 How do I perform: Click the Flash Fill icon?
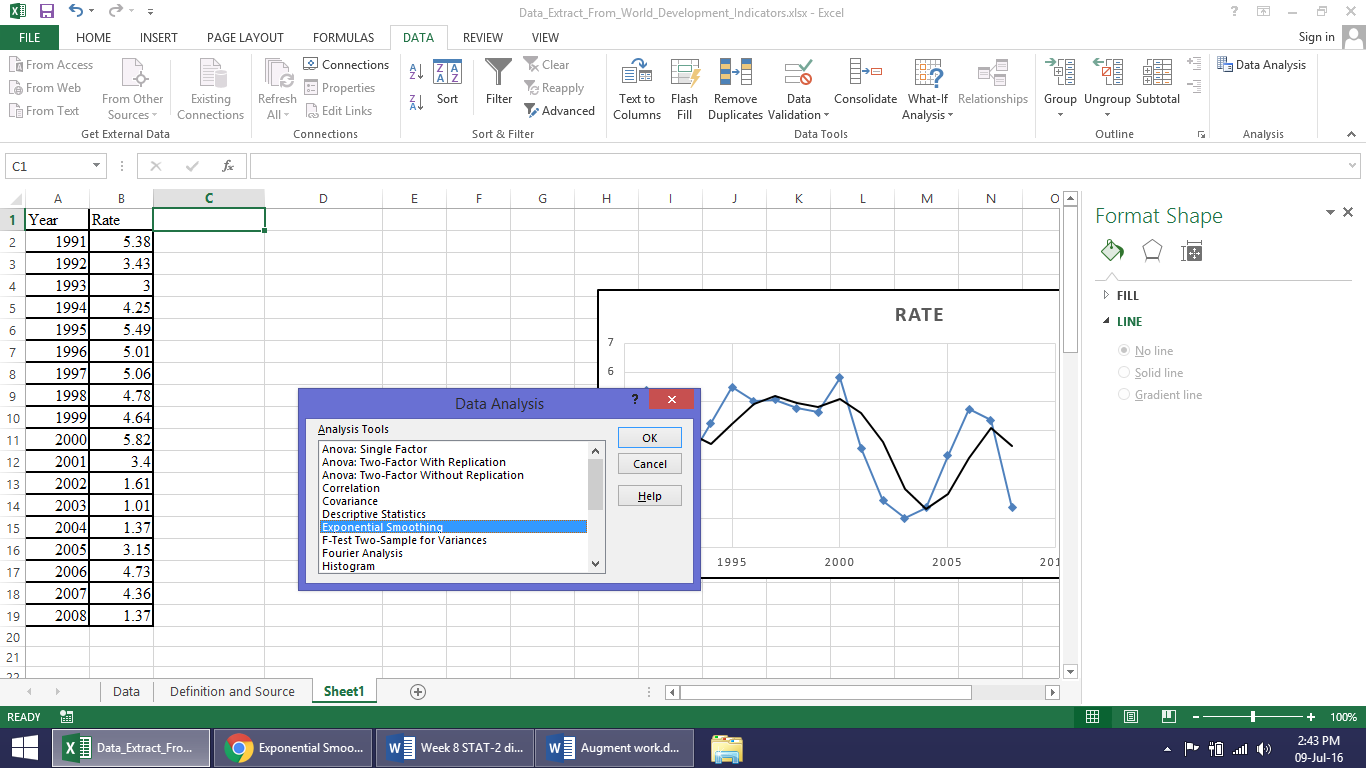685,75
